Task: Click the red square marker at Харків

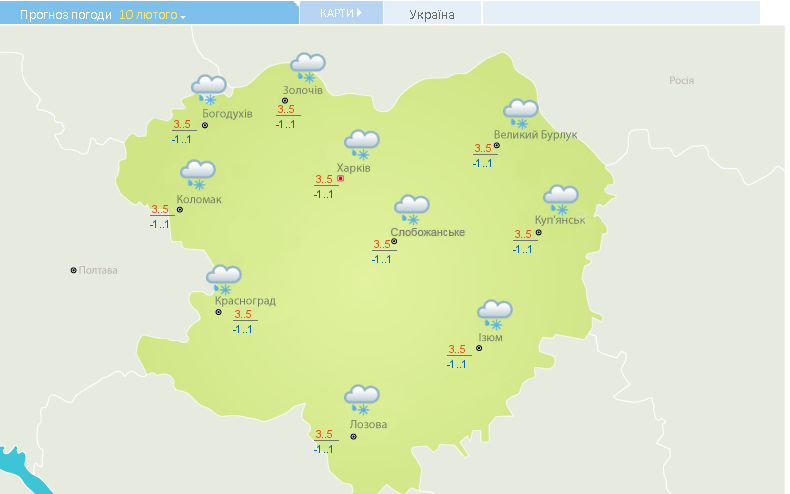Action: [341, 178]
